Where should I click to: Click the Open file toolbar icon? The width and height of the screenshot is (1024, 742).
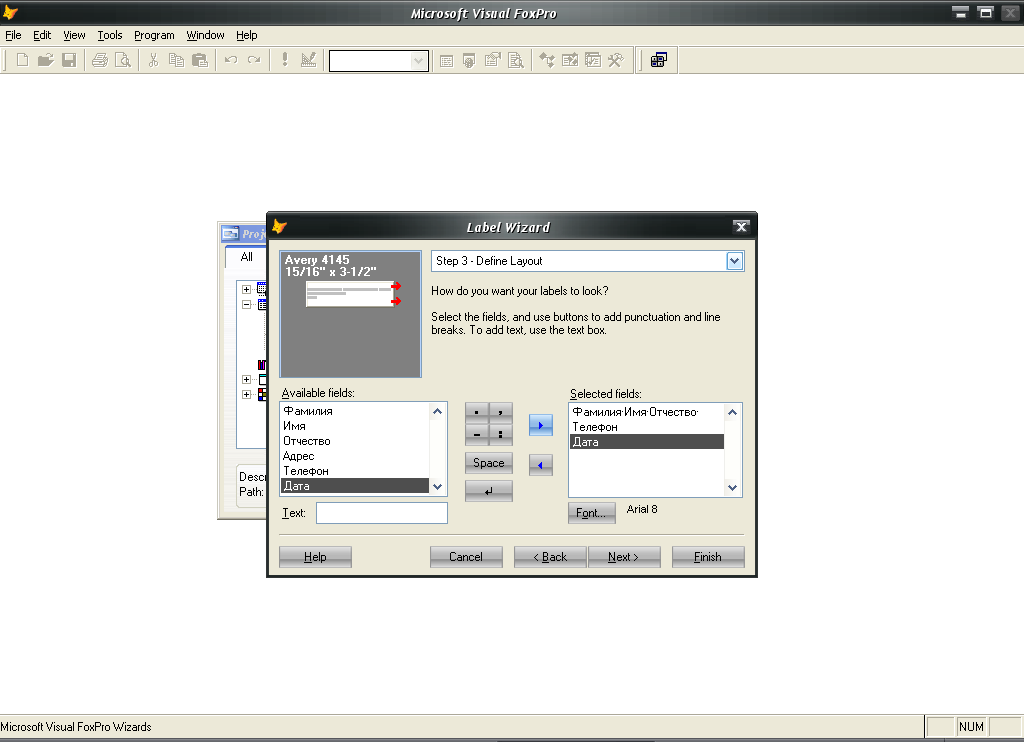point(45,61)
